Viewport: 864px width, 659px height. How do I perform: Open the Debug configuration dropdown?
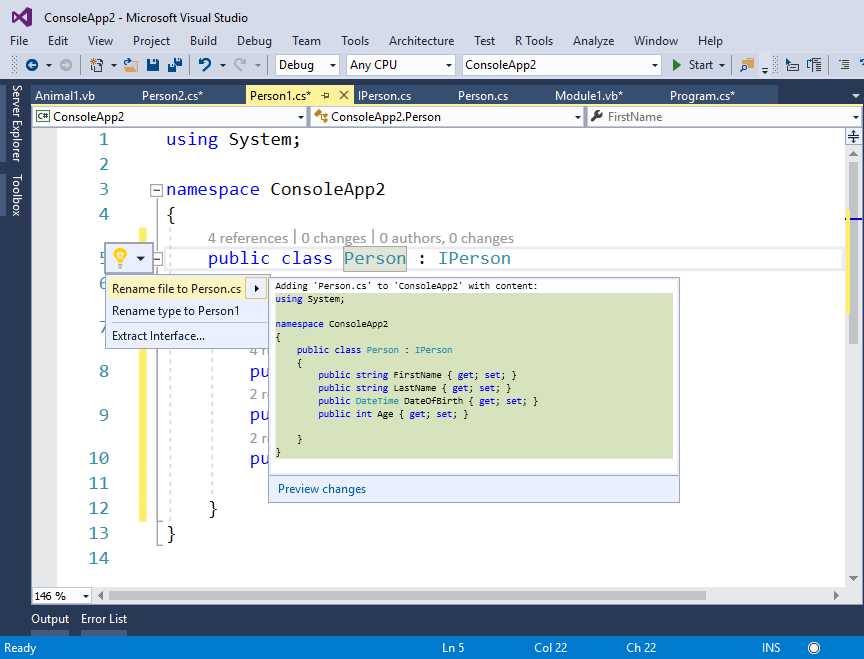(307, 65)
